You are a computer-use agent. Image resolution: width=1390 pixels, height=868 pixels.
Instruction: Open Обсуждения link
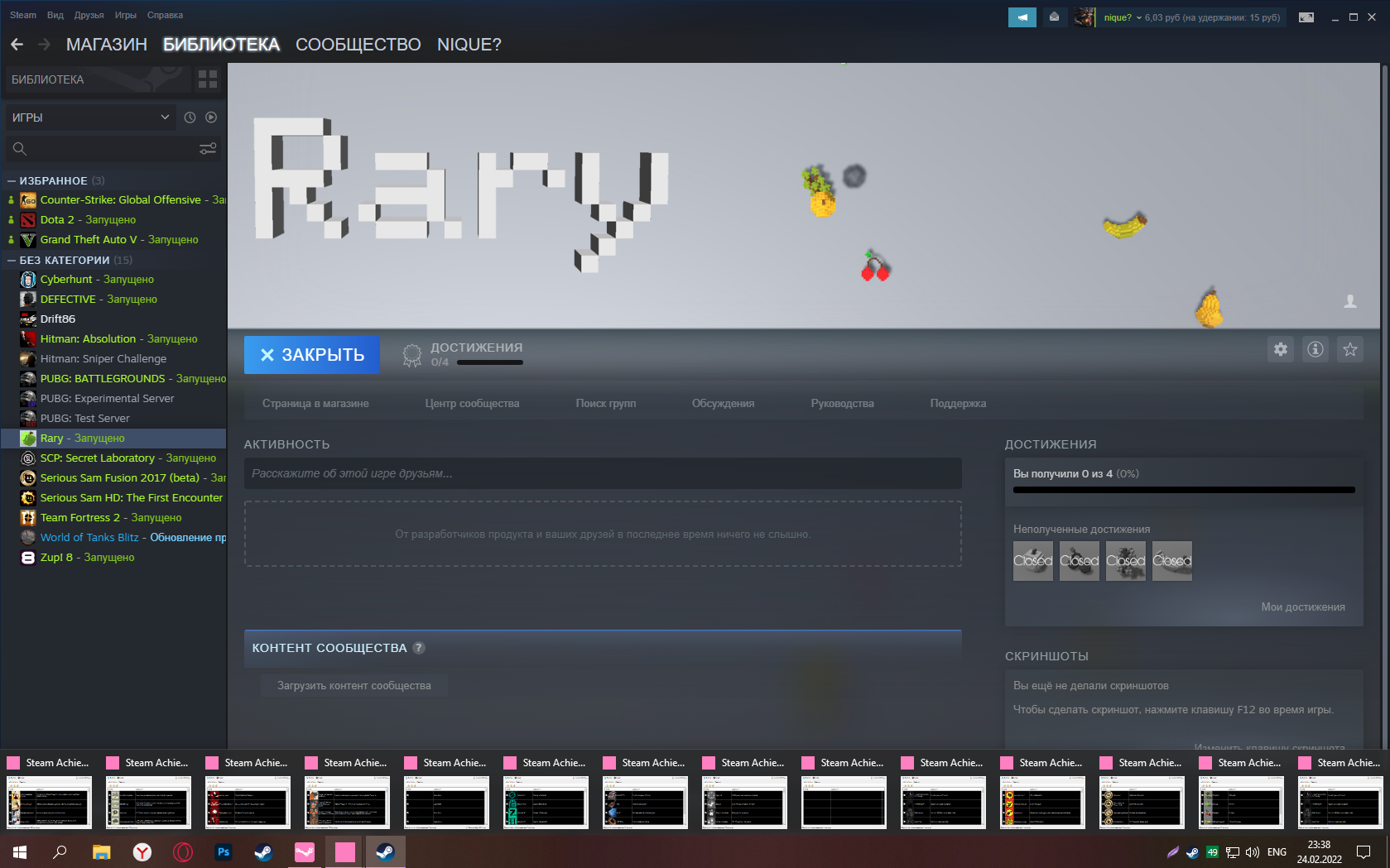point(724,404)
